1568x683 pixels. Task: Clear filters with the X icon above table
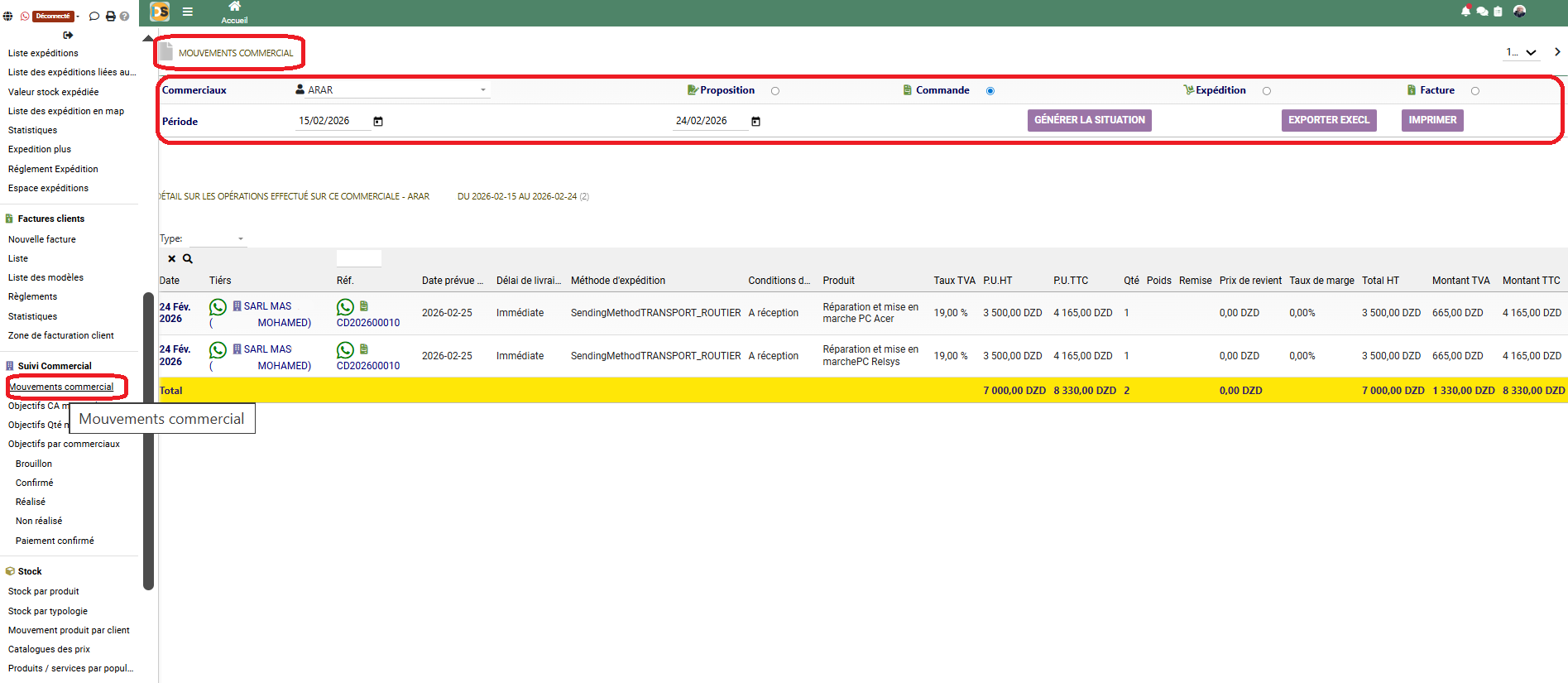click(x=171, y=259)
